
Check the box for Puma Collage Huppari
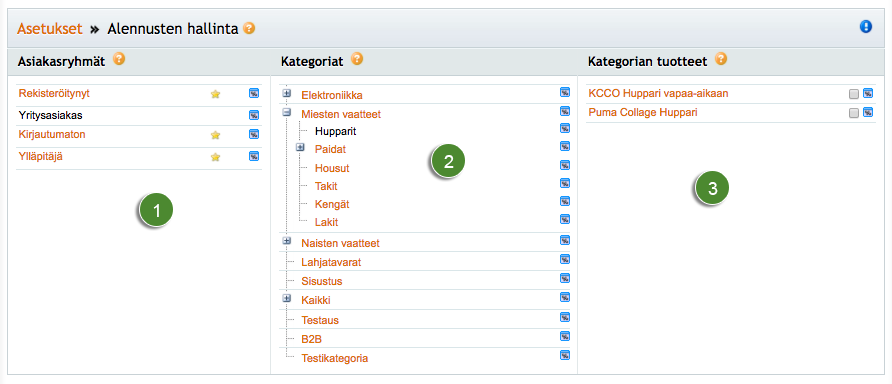853,113
